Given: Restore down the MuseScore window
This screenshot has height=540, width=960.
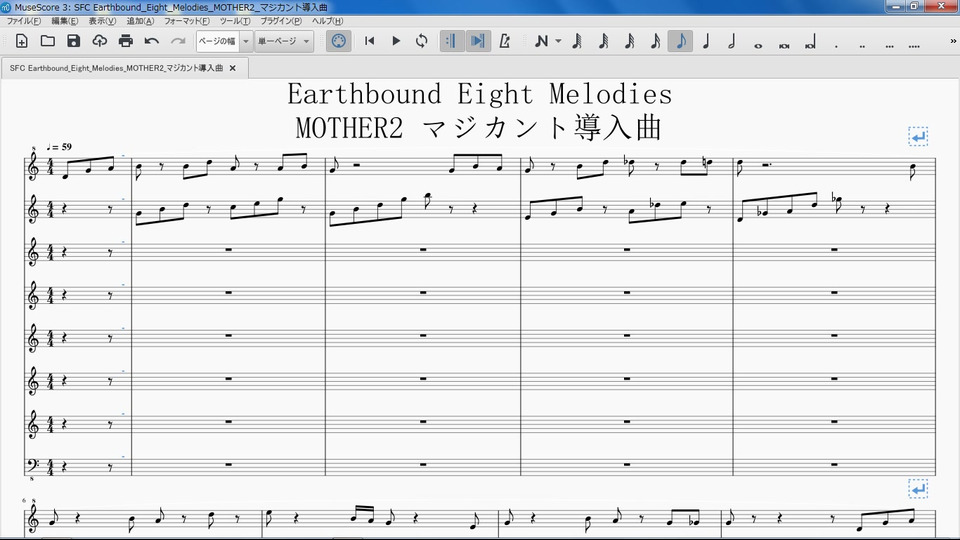Looking at the screenshot, I should click(914, 6).
